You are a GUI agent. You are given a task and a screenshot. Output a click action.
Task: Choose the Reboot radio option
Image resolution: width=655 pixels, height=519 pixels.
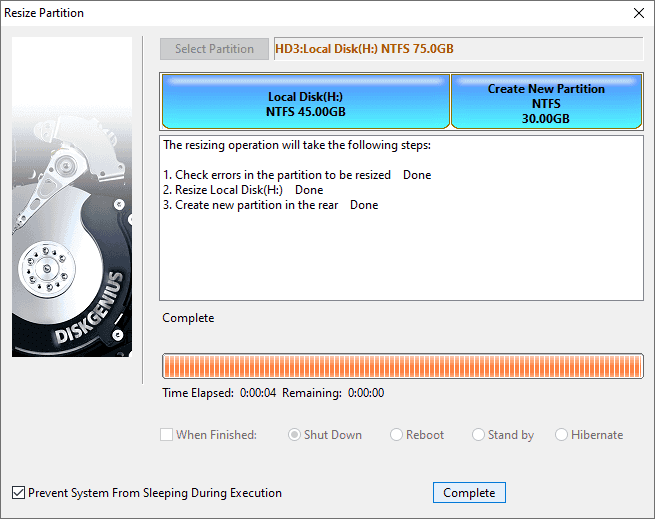click(397, 435)
